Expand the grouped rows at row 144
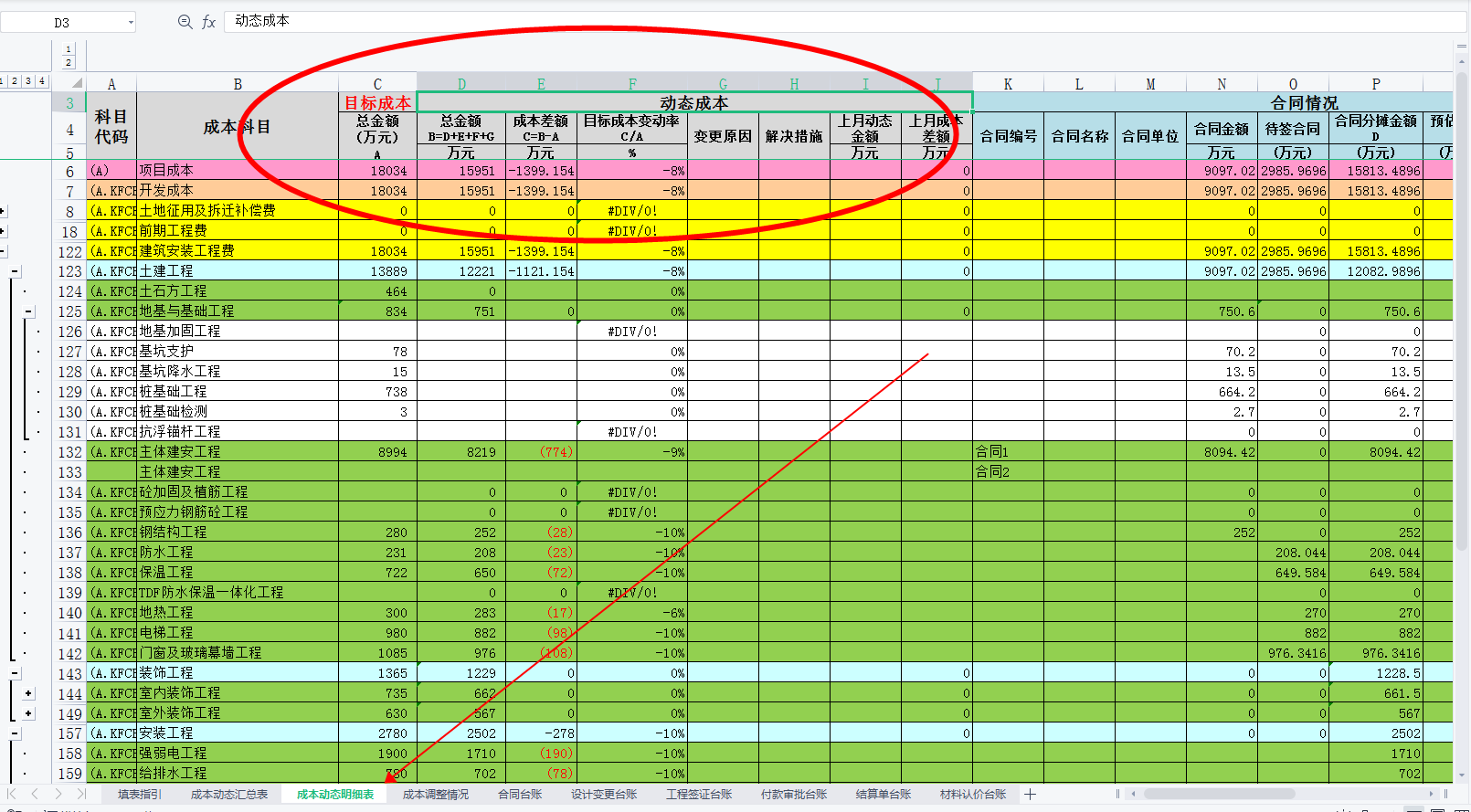 tap(28, 693)
